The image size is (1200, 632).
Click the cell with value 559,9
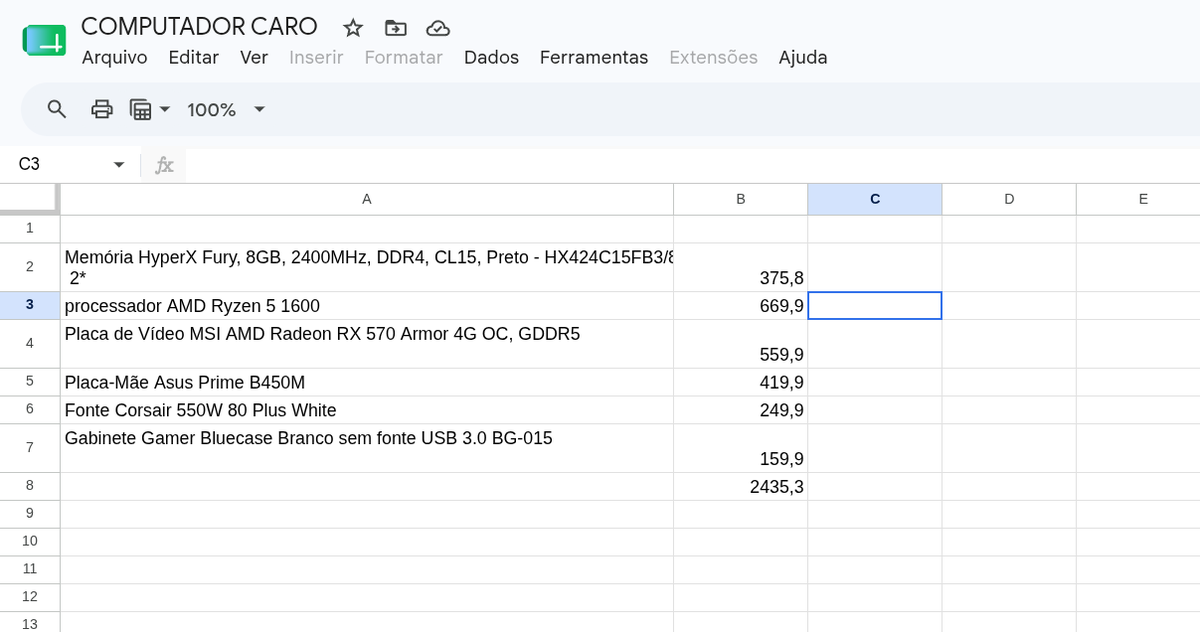pos(741,344)
